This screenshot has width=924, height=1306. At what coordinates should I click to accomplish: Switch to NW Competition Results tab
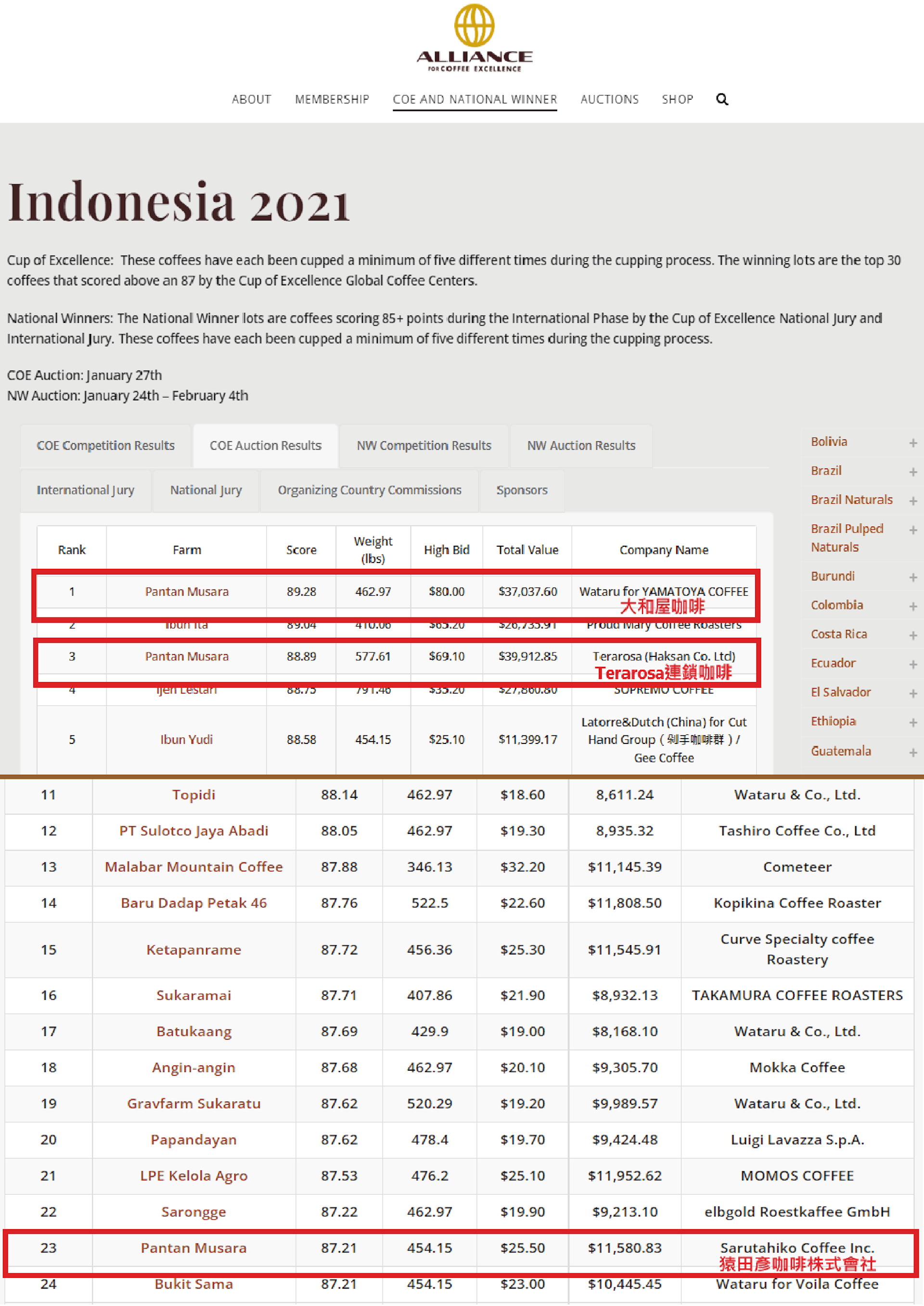tap(424, 446)
